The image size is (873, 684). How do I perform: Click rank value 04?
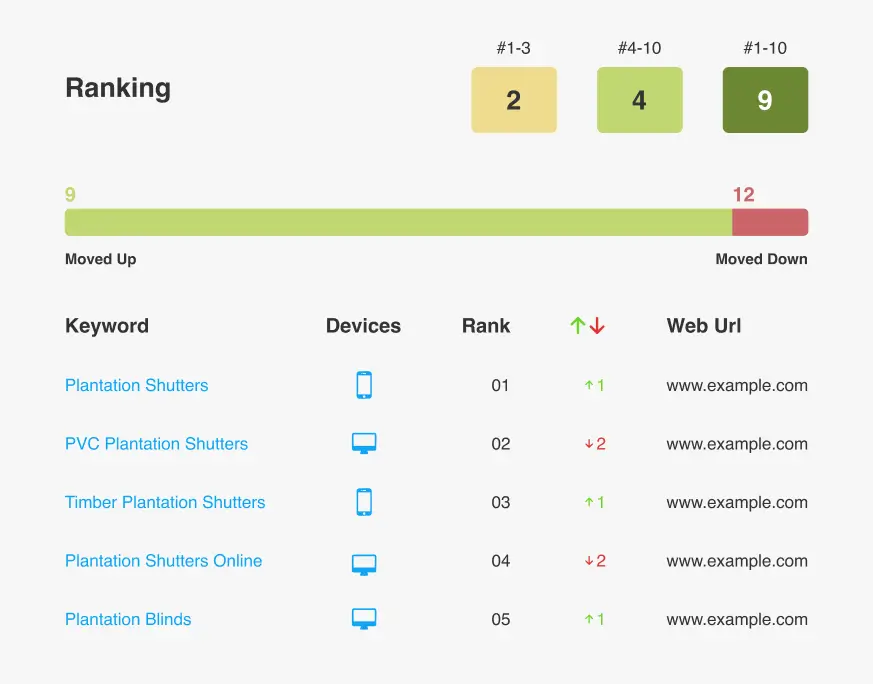501,560
